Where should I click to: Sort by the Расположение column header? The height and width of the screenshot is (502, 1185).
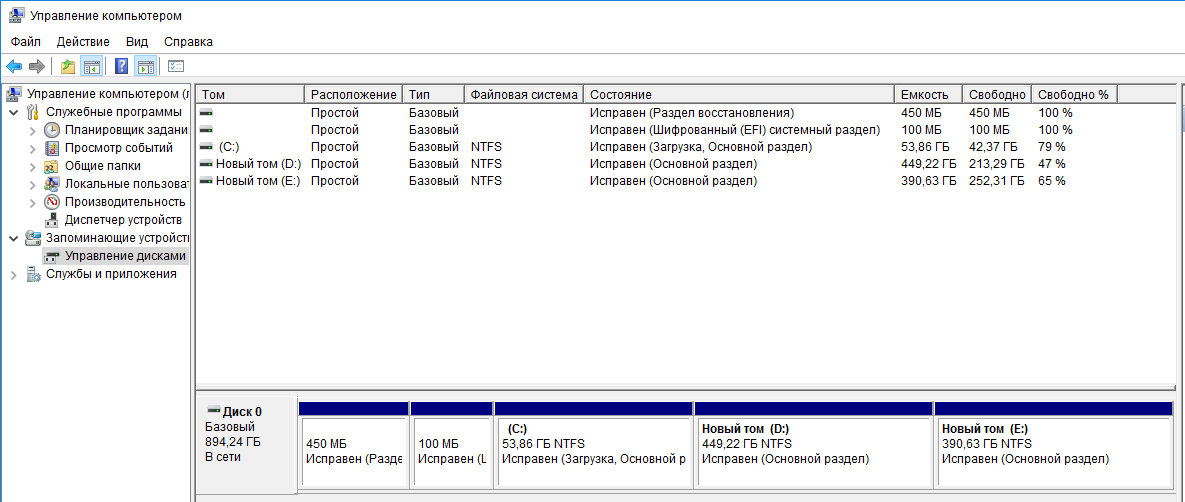tap(354, 95)
